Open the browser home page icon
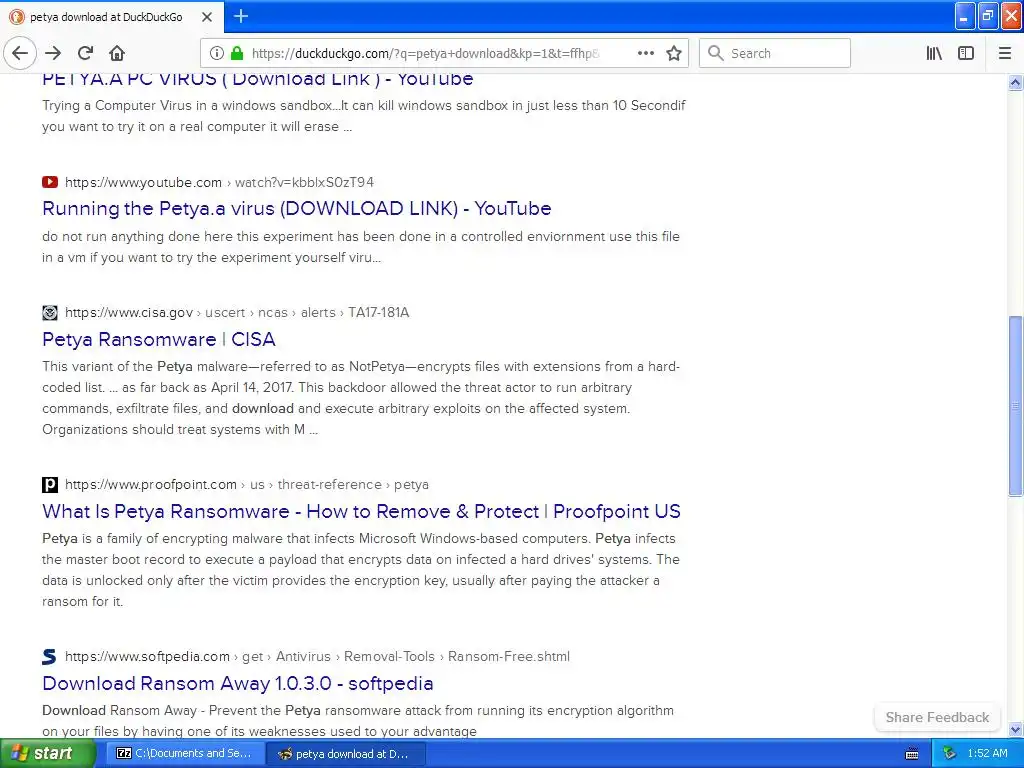This screenshot has width=1024, height=768. 117,53
